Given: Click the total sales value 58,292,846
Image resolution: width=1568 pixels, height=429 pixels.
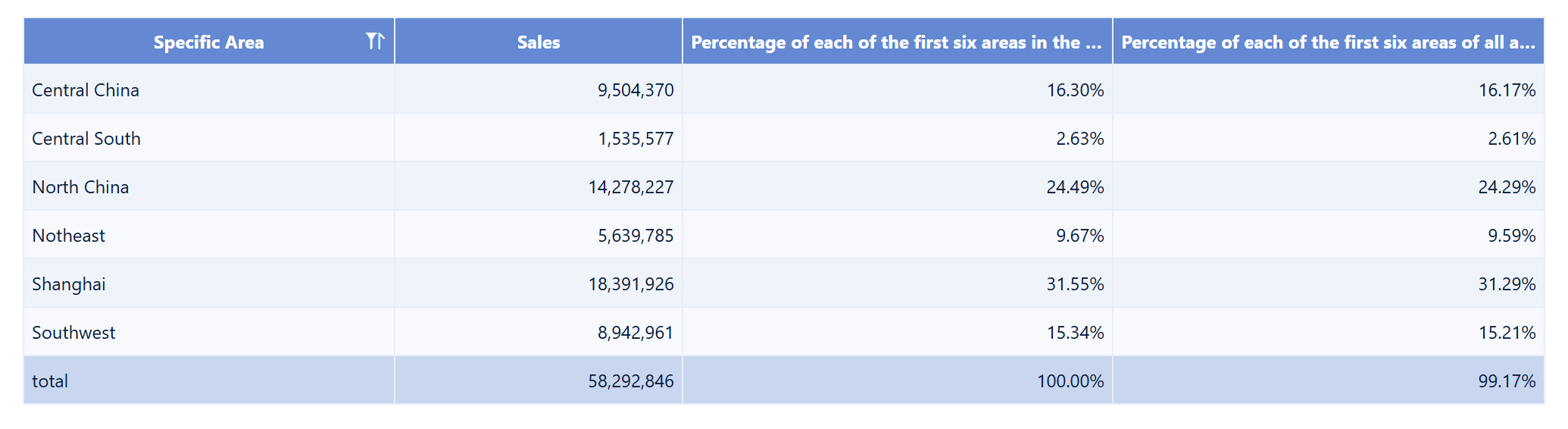Looking at the screenshot, I should [631, 381].
